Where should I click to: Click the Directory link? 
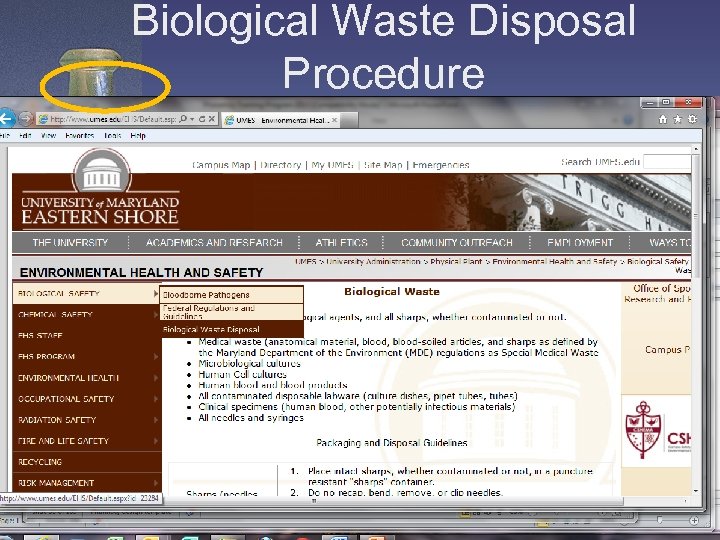coord(280,165)
